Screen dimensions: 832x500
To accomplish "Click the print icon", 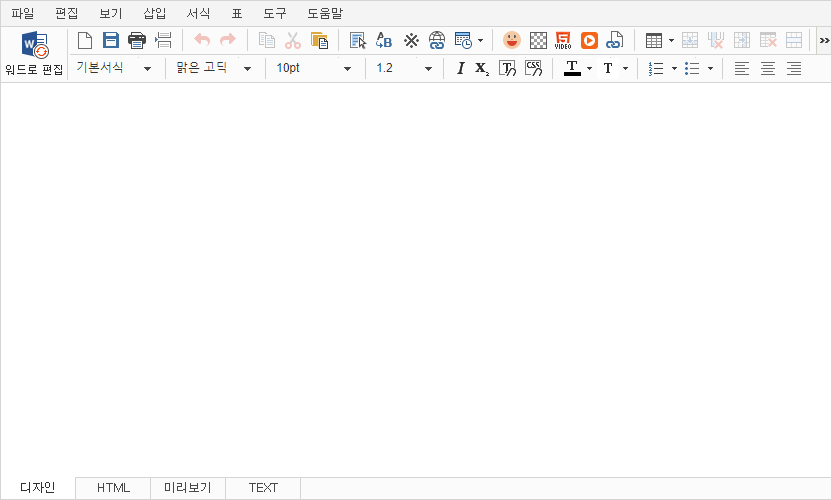I will pyautogui.click(x=137, y=40).
